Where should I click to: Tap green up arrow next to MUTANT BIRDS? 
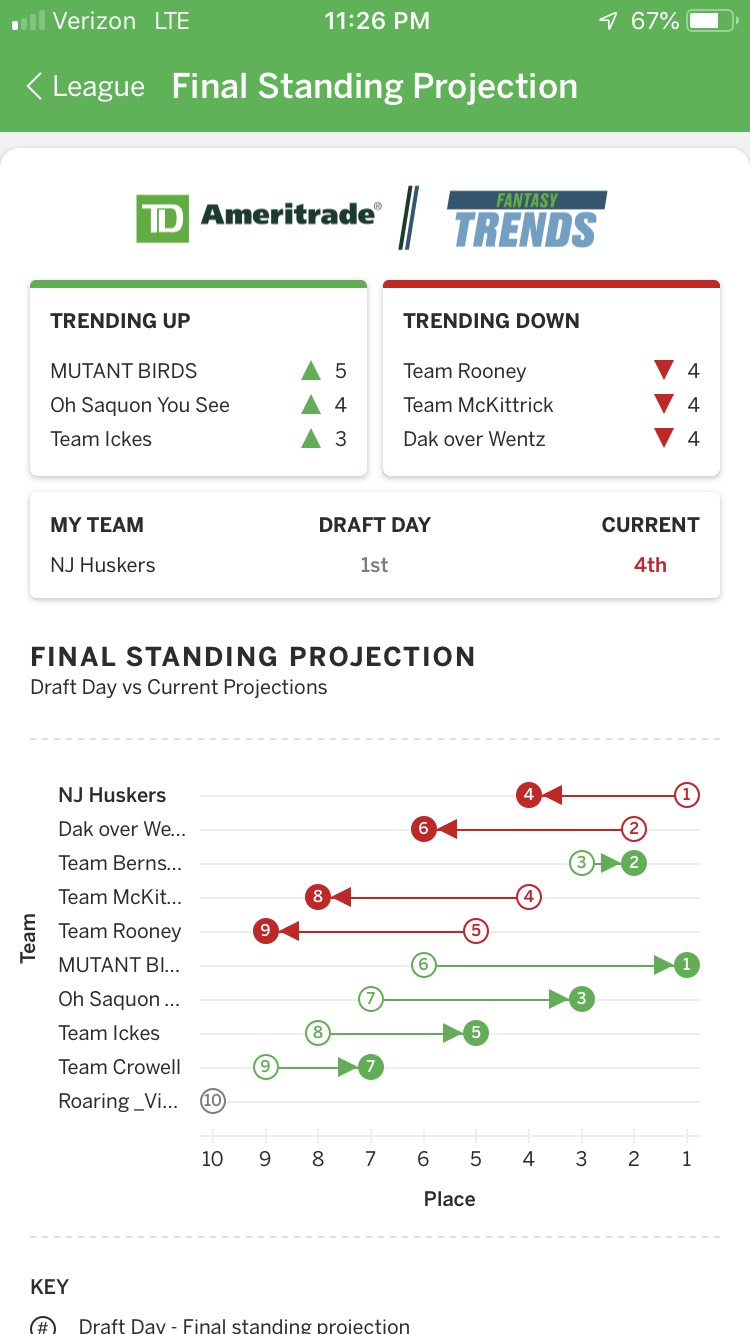311,371
